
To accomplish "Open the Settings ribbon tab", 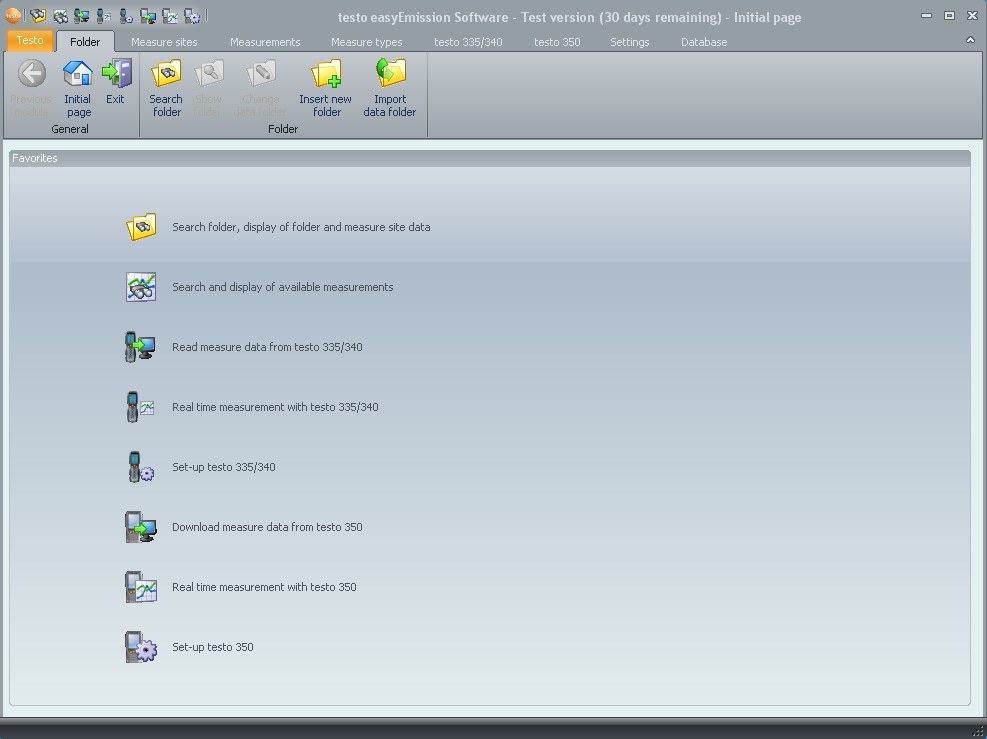I will pyautogui.click(x=629, y=42).
